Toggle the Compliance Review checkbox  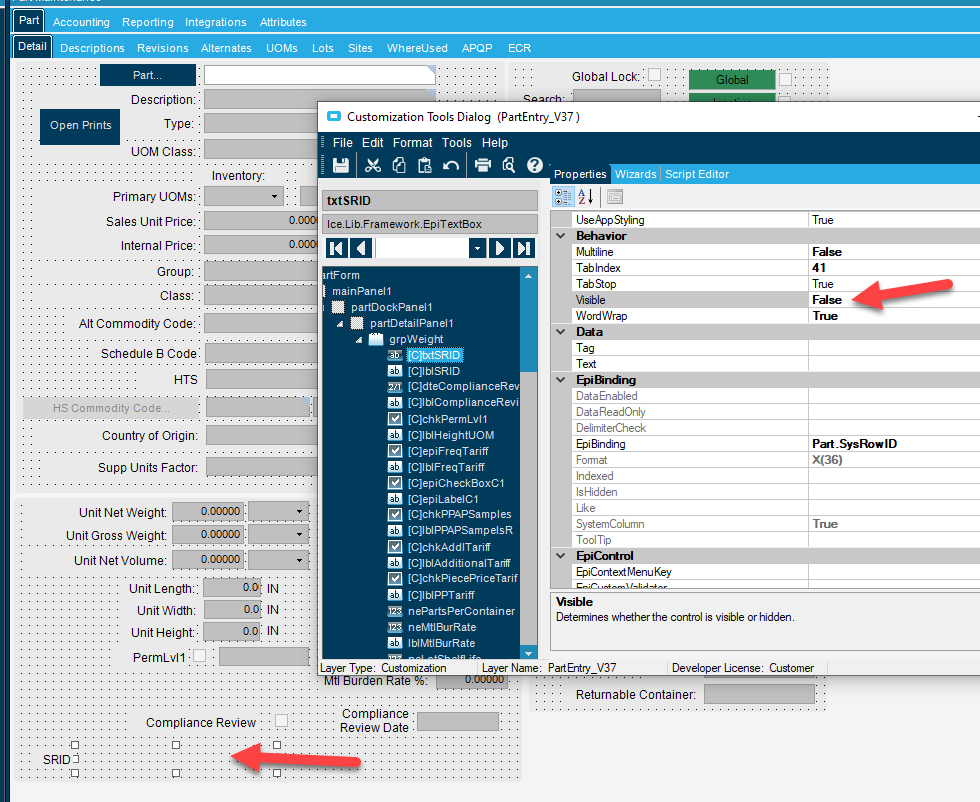pyautogui.click(x=282, y=721)
